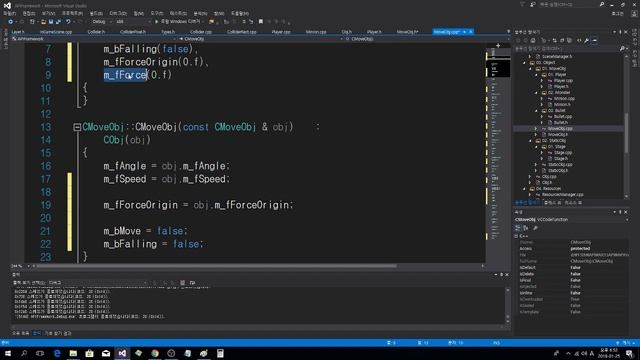Image resolution: width=640 pixels, height=360 pixels.
Task: Open the CMoveObj class scope dropdown above code
Action: click(261, 39)
